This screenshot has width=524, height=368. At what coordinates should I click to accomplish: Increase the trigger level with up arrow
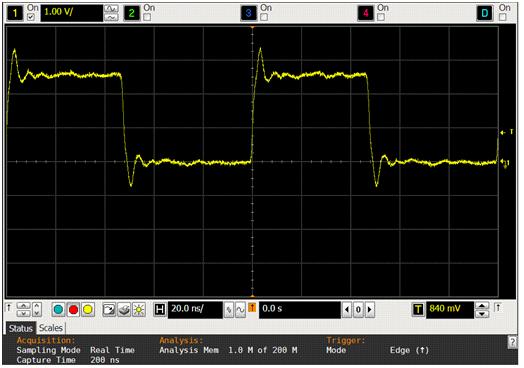(482, 305)
